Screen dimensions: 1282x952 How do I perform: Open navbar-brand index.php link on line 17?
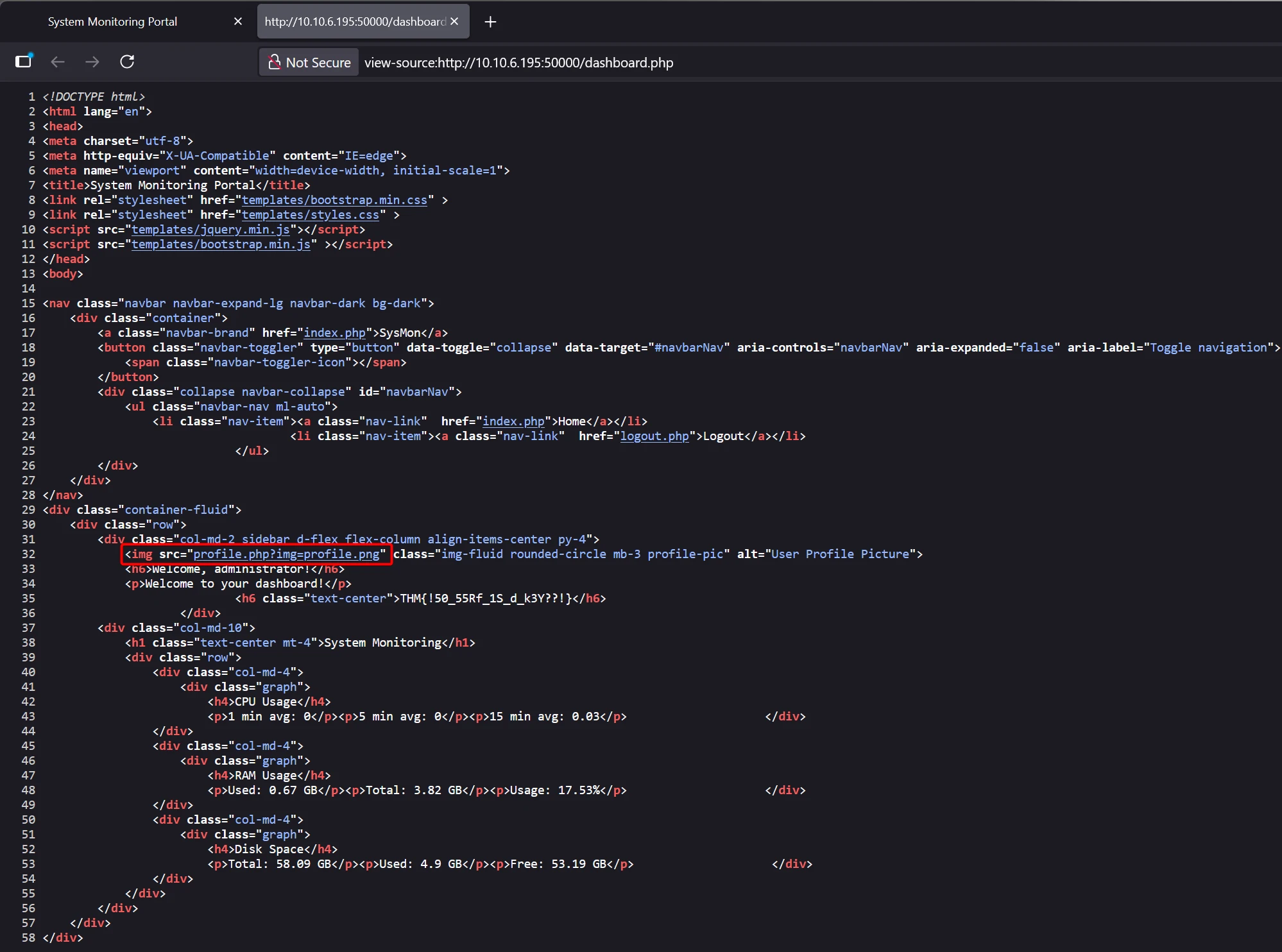pyautogui.click(x=334, y=333)
